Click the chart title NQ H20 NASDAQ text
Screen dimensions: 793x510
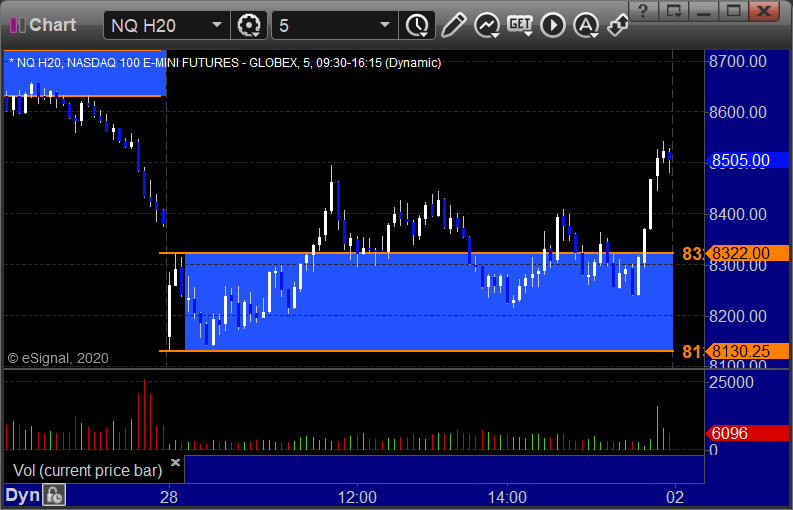click(225, 63)
